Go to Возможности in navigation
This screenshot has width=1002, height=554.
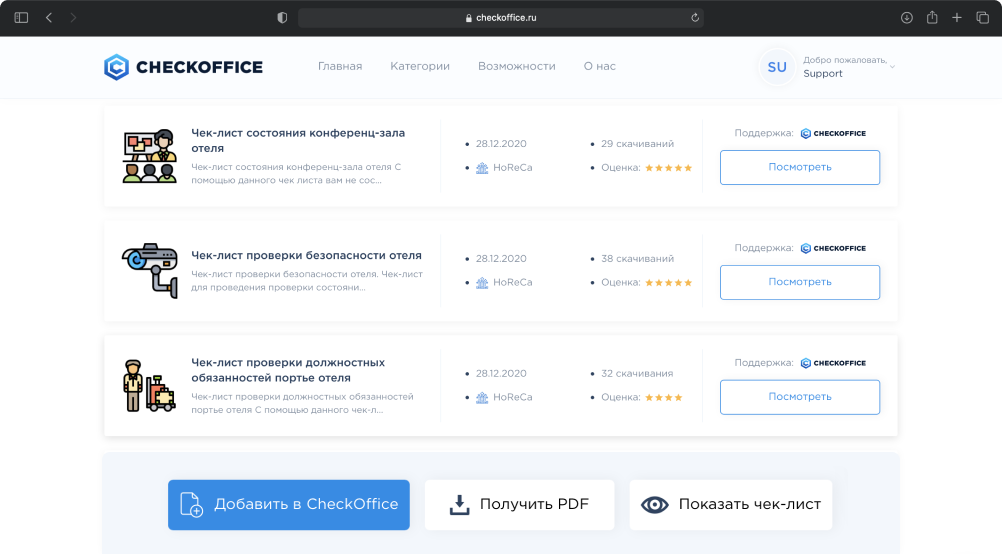pyautogui.click(x=516, y=66)
